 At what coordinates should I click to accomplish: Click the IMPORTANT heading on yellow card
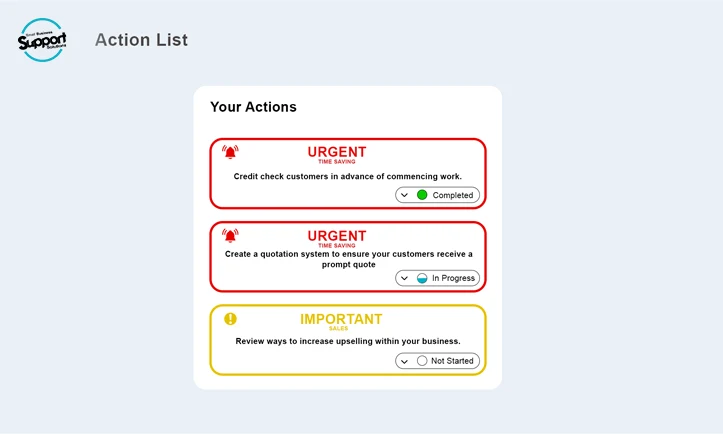pyautogui.click(x=341, y=319)
